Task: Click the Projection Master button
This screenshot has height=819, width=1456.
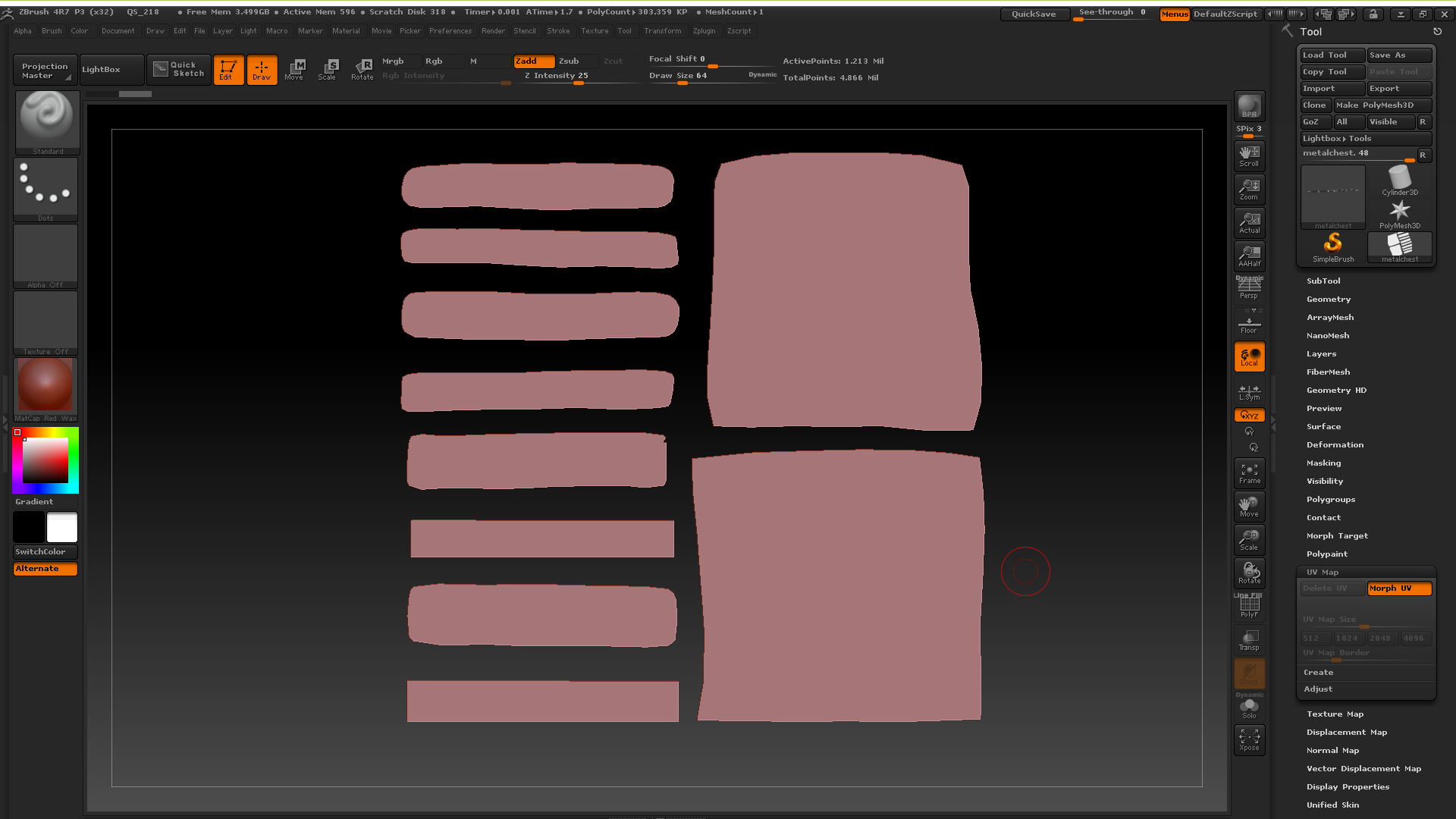Action: point(45,70)
